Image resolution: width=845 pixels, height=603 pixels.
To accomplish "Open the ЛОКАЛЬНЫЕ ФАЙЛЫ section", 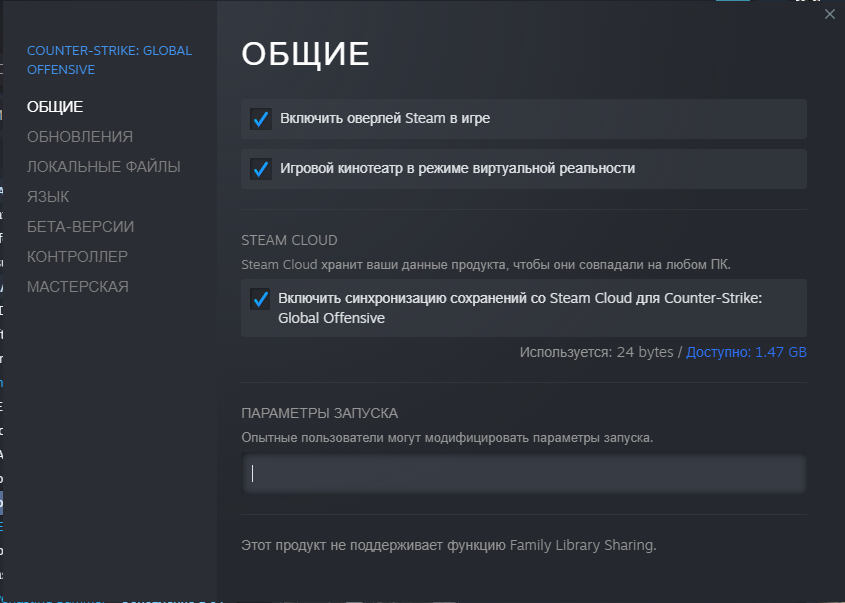I will click(x=103, y=167).
